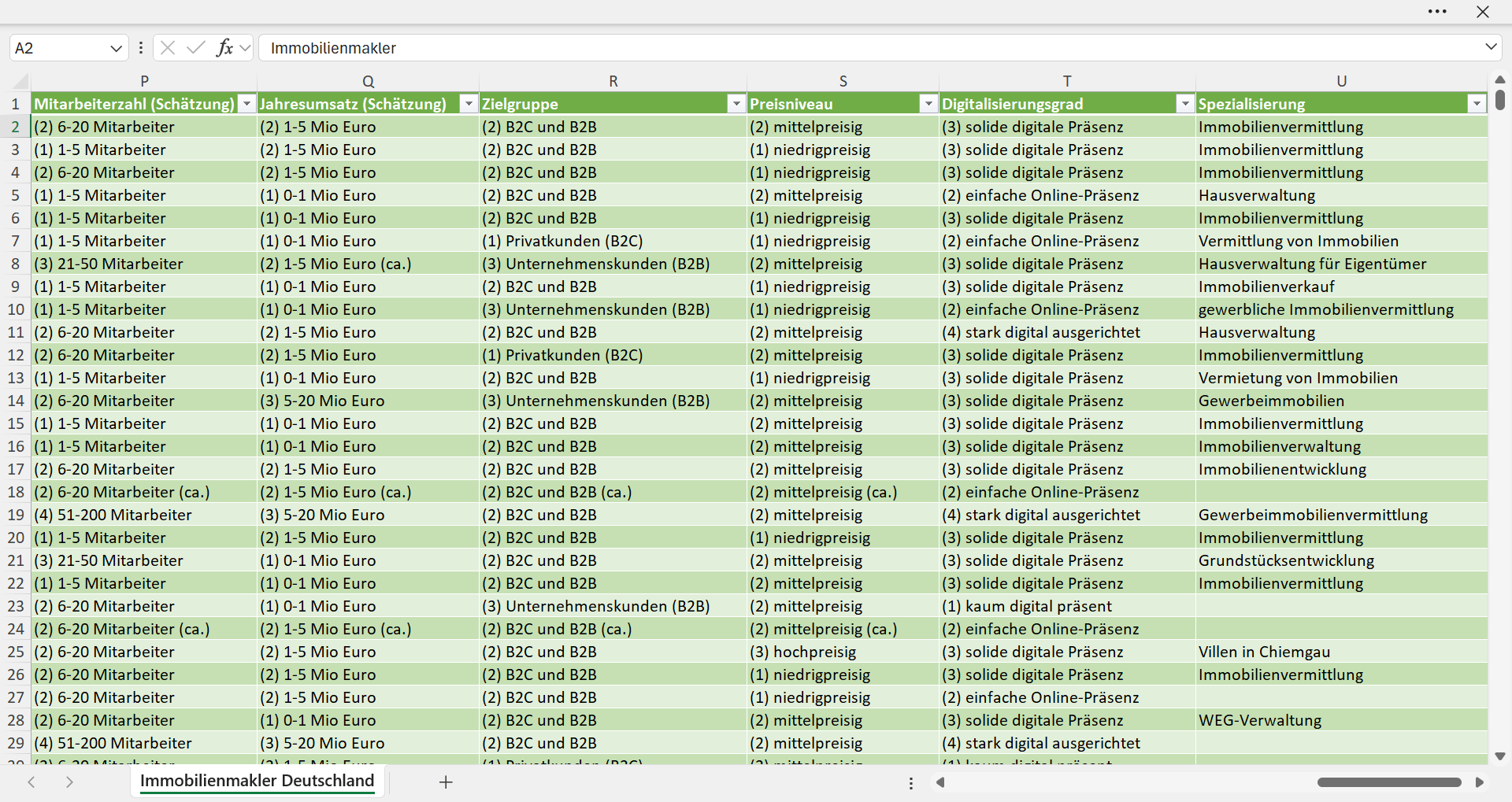Add a new sheet with plus icon
The width and height of the screenshot is (1512, 802).
(446, 782)
